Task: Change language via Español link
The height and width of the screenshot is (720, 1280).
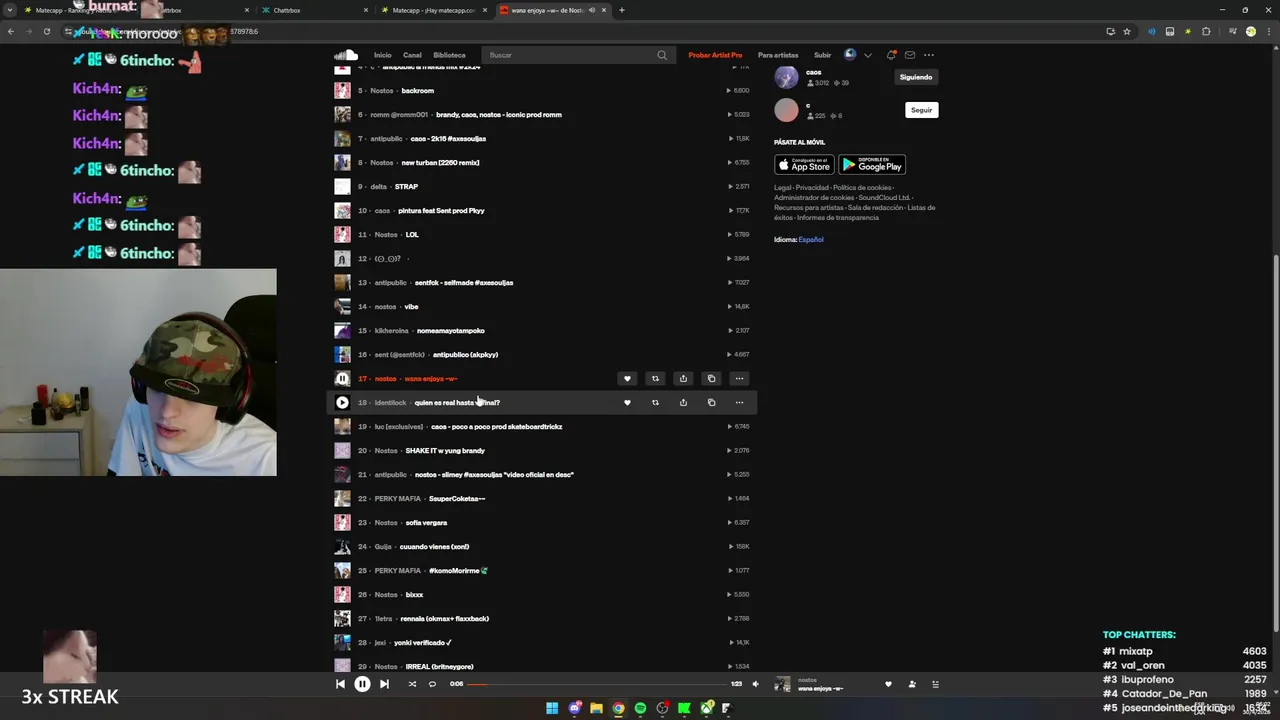Action: tap(811, 240)
